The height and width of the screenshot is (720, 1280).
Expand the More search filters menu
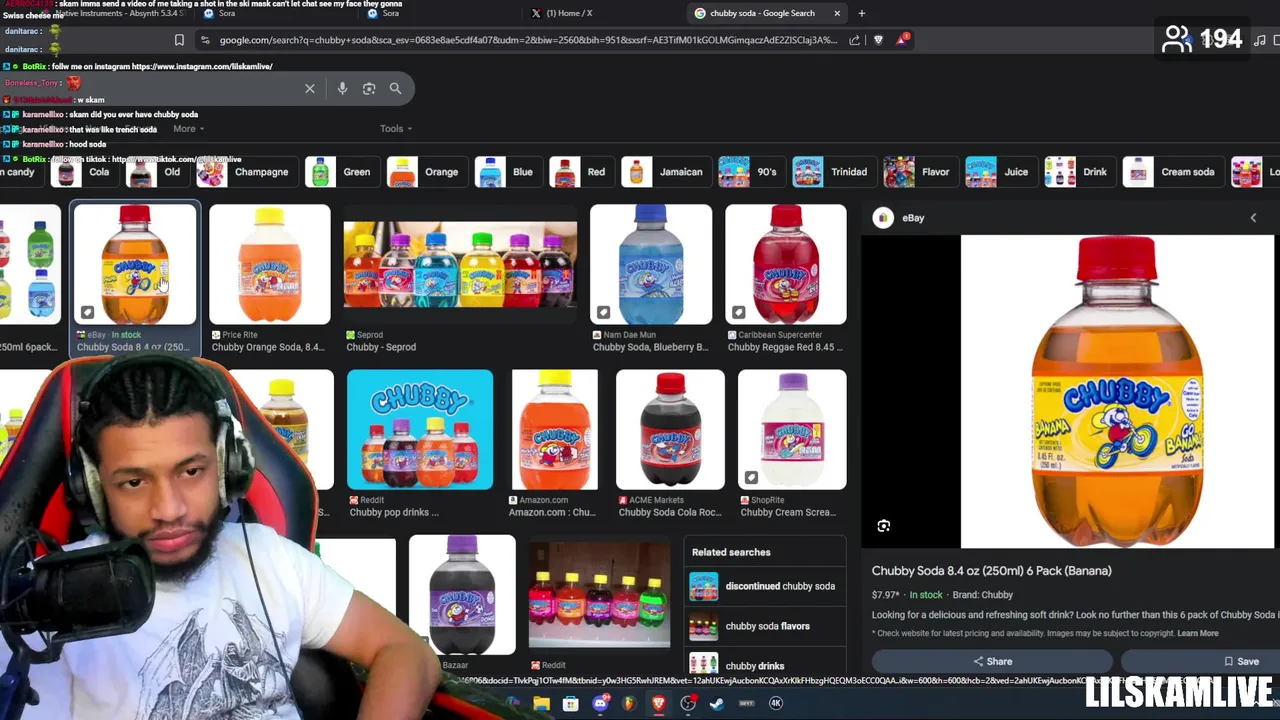click(188, 128)
